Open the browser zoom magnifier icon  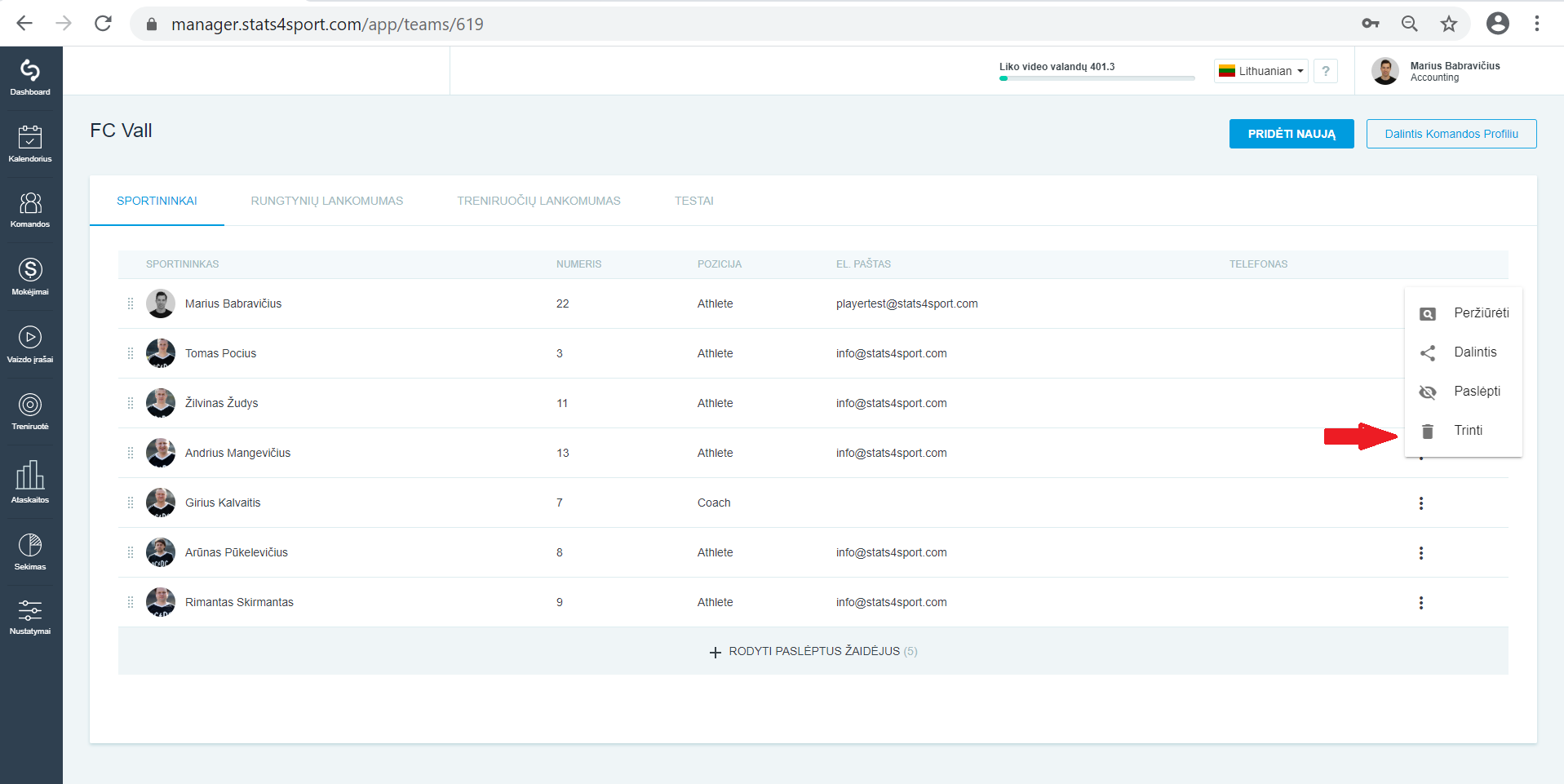tap(1410, 24)
